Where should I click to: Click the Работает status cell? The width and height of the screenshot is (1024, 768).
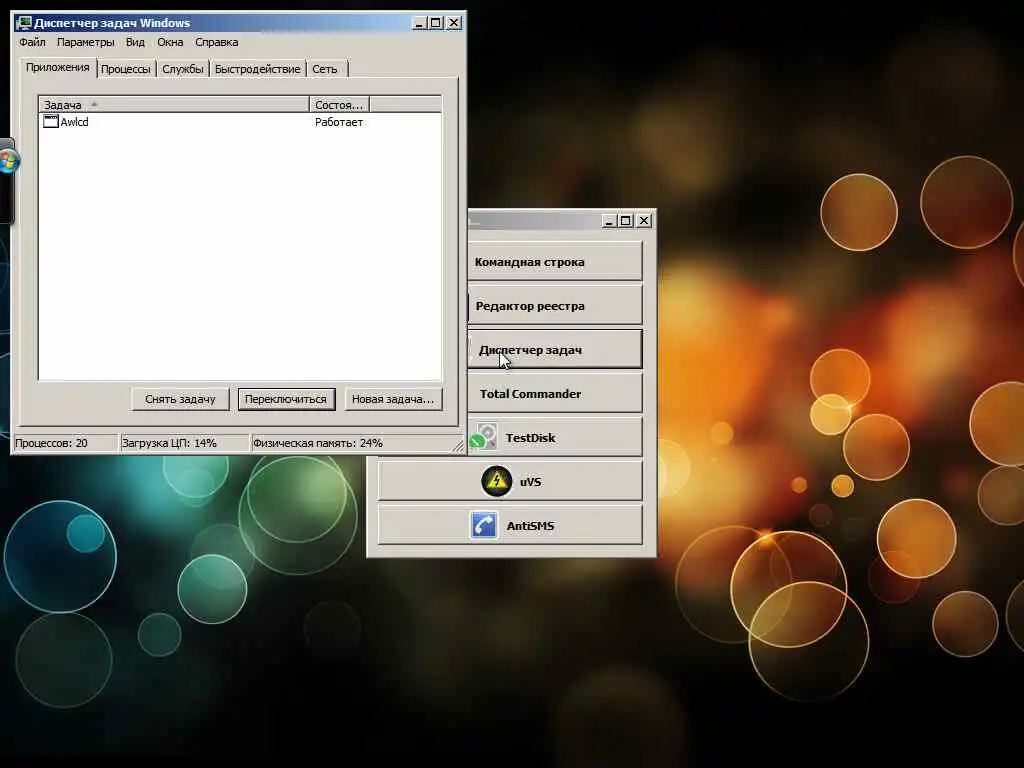point(339,121)
